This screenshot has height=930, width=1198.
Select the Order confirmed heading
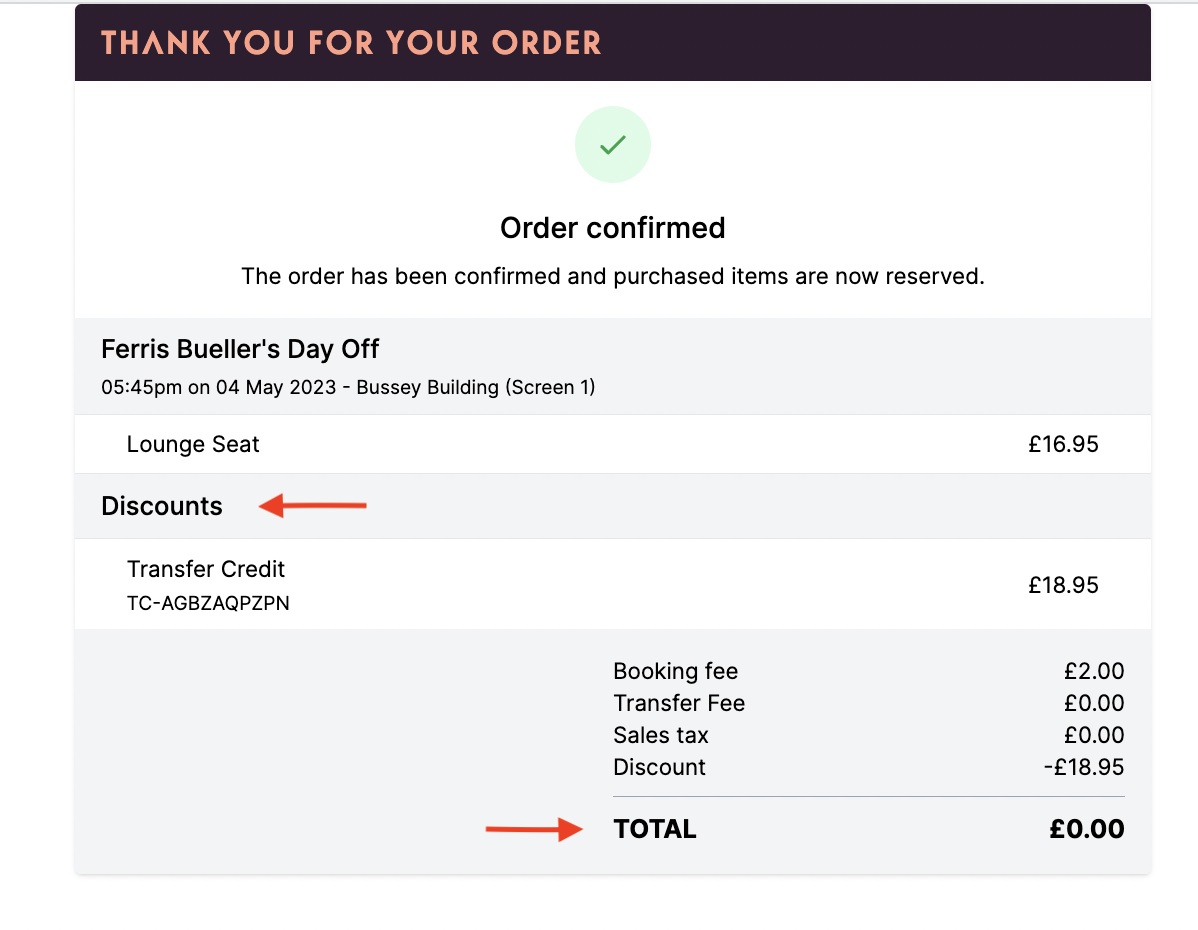tap(613, 228)
